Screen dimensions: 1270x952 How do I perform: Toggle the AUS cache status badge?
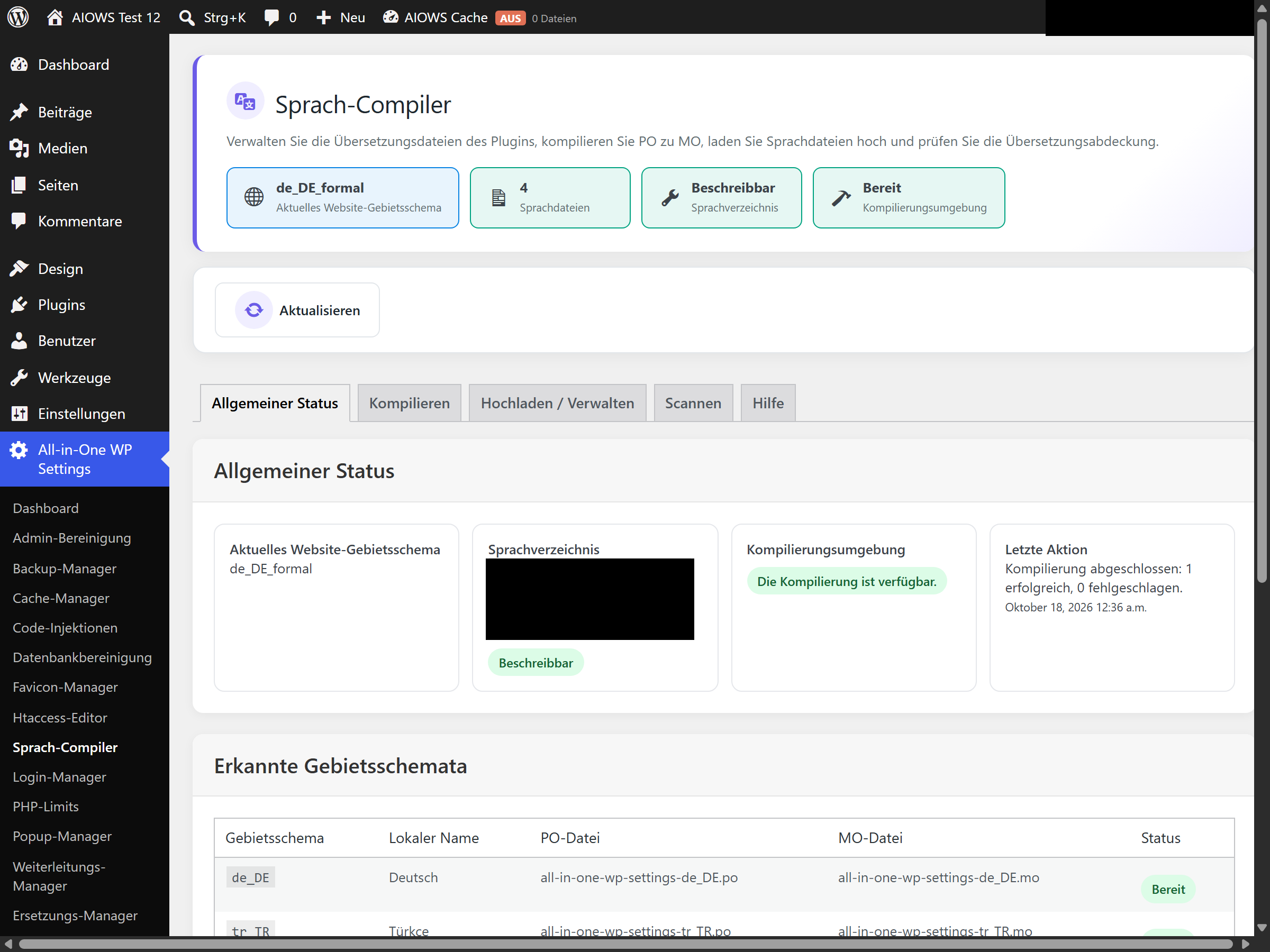click(x=511, y=19)
